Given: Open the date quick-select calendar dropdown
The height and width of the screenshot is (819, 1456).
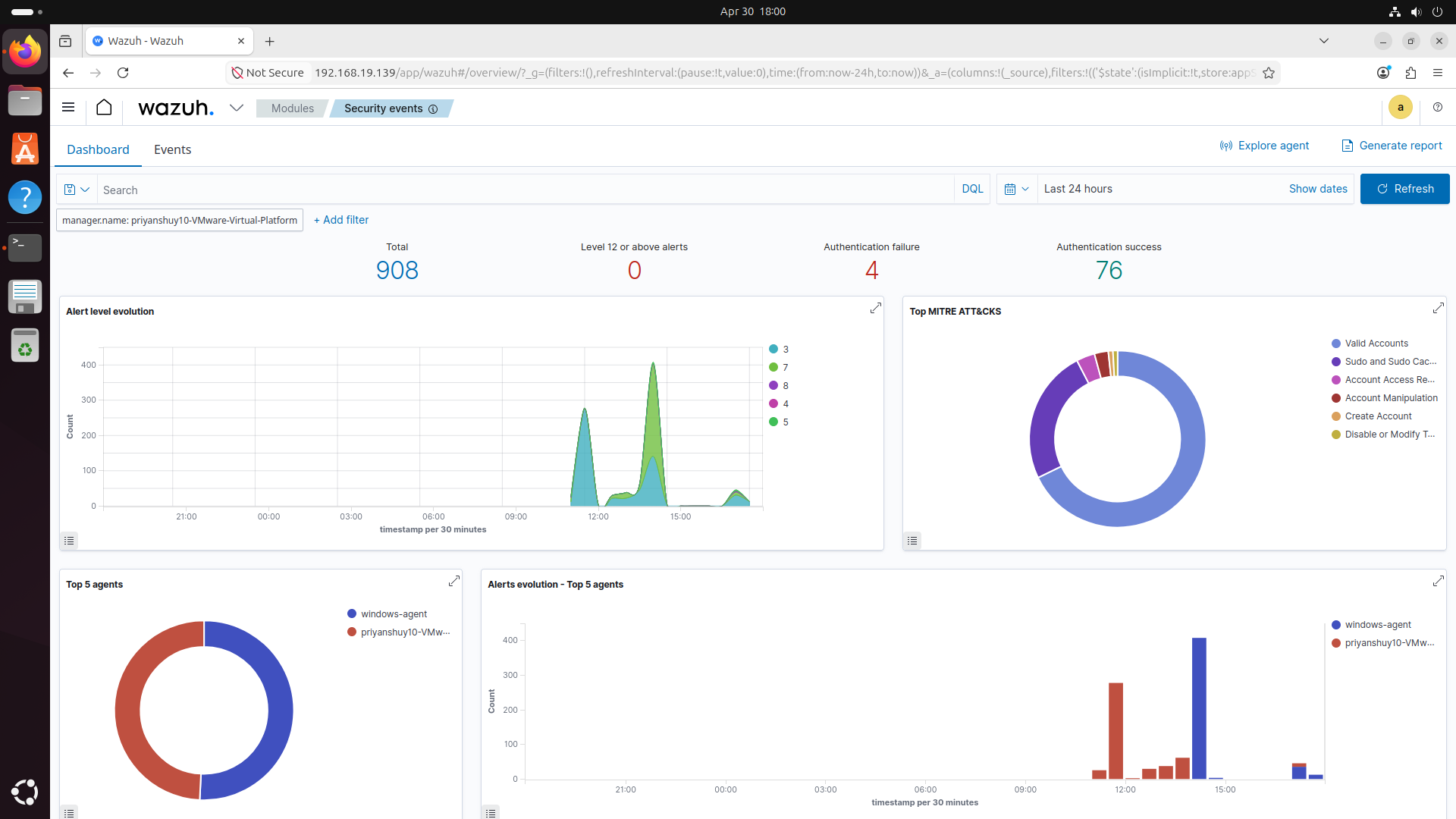Looking at the screenshot, I should (1017, 189).
